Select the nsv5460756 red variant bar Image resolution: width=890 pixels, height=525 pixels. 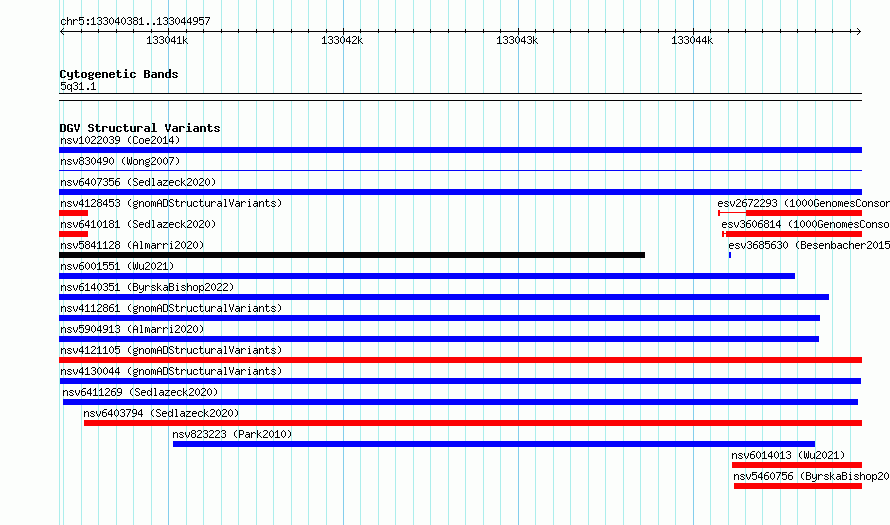[798, 486]
